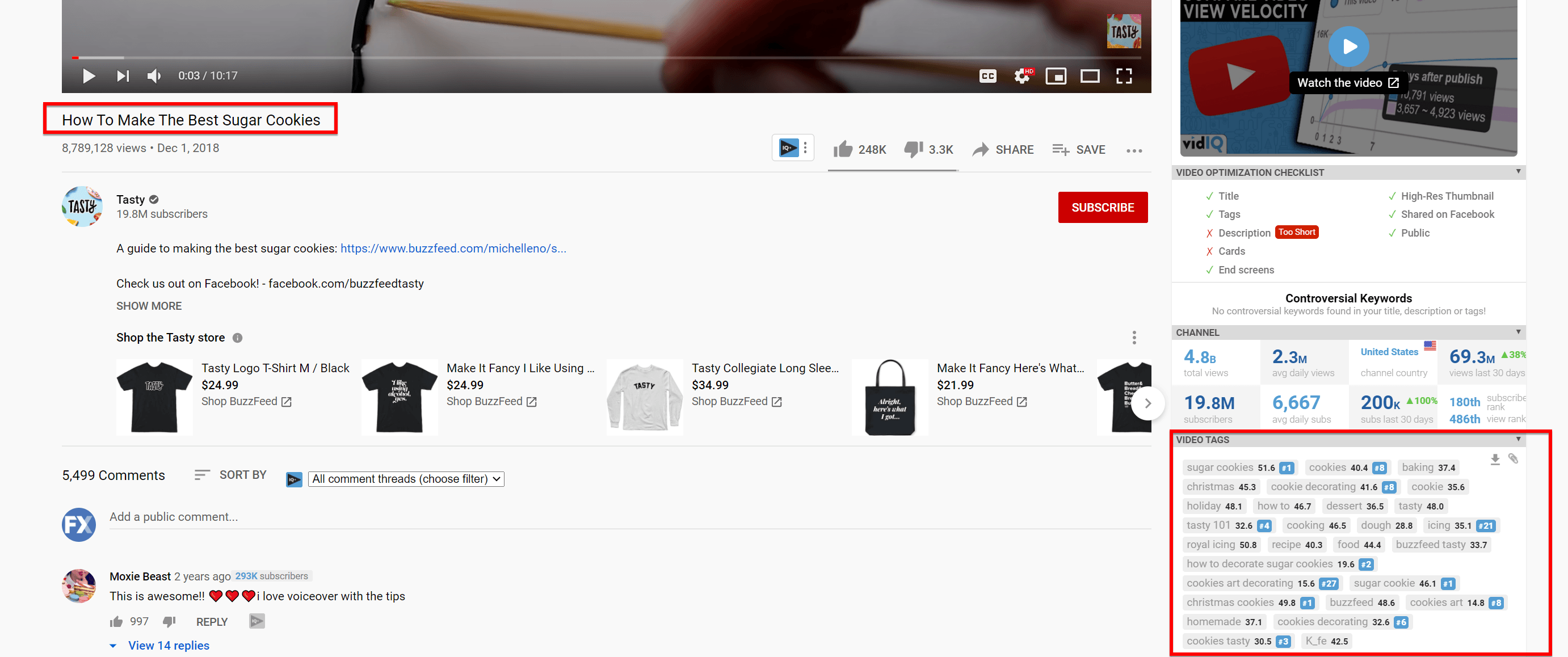Click the SAVE menu item for video
The width and height of the screenshot is (1568, 657).
[x=1079, y=148]
